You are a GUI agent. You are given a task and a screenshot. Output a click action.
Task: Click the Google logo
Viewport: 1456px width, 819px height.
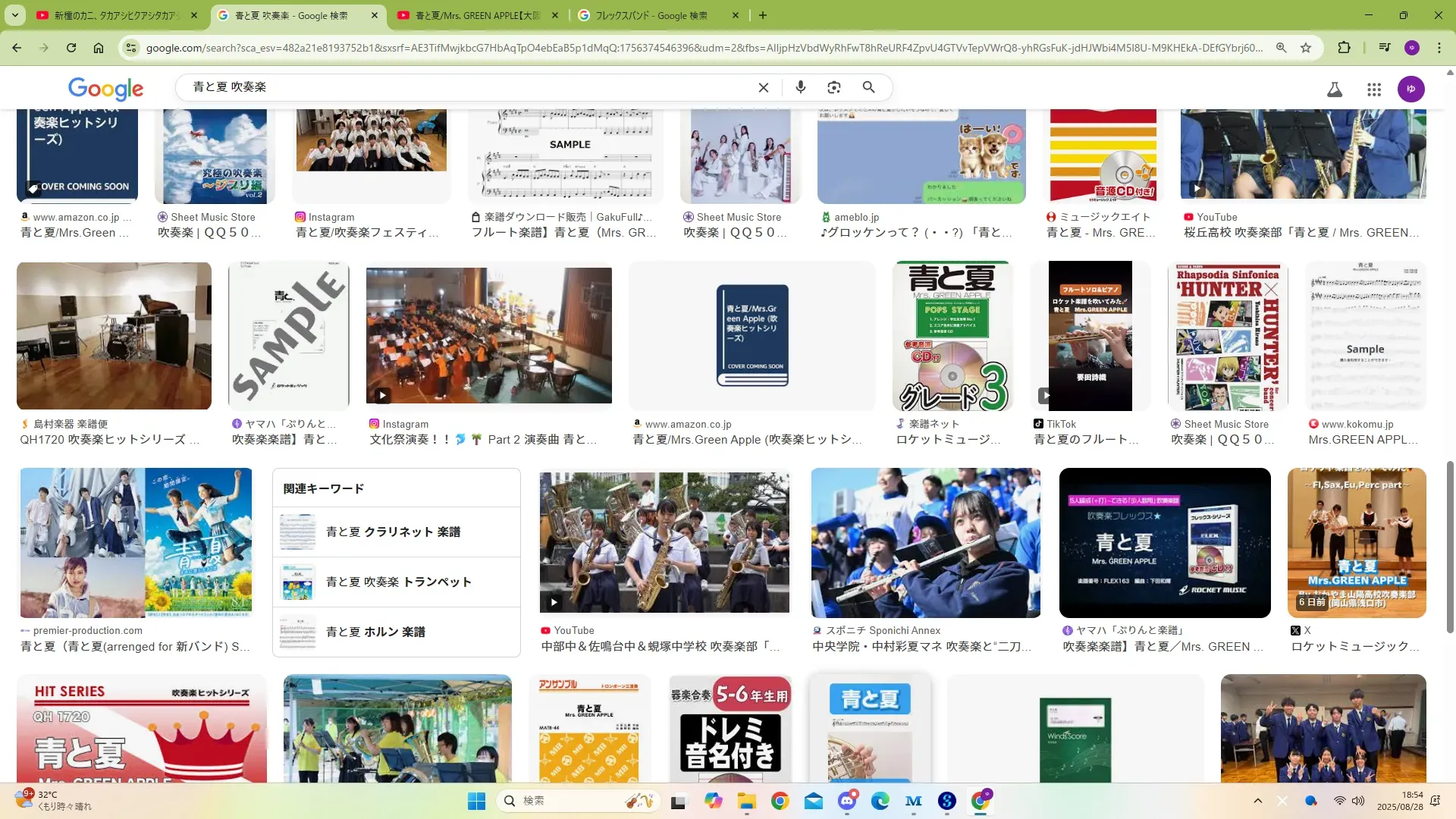click(x=105, y=89)
